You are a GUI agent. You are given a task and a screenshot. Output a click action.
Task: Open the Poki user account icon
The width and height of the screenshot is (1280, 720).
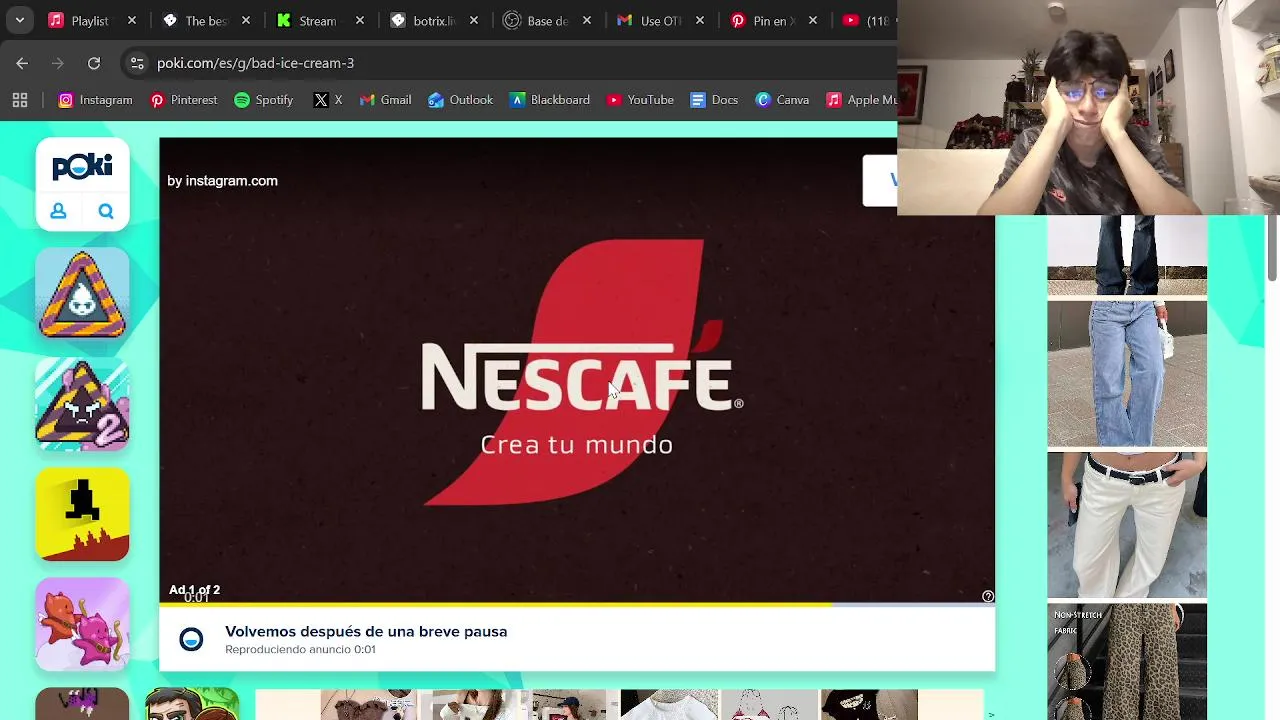coord(58,211)
